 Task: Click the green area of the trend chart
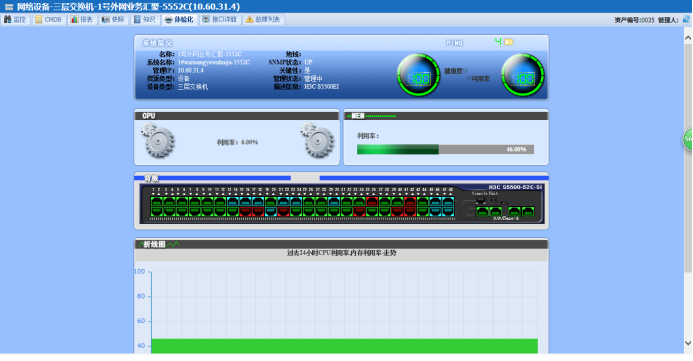tap(344, 346)
